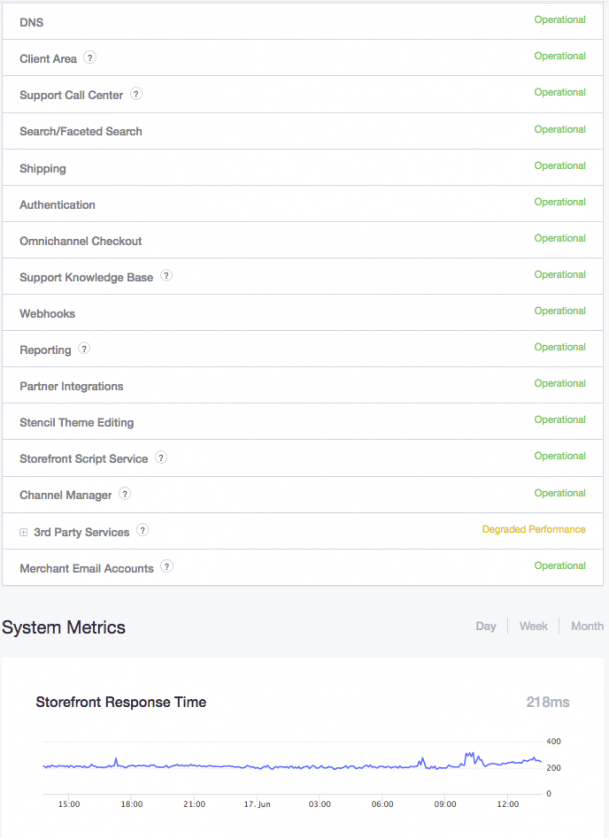The width and height of the screenshot is (609, 838).
Task: Show info icon for Storefront Script Service
Action: 161,457
